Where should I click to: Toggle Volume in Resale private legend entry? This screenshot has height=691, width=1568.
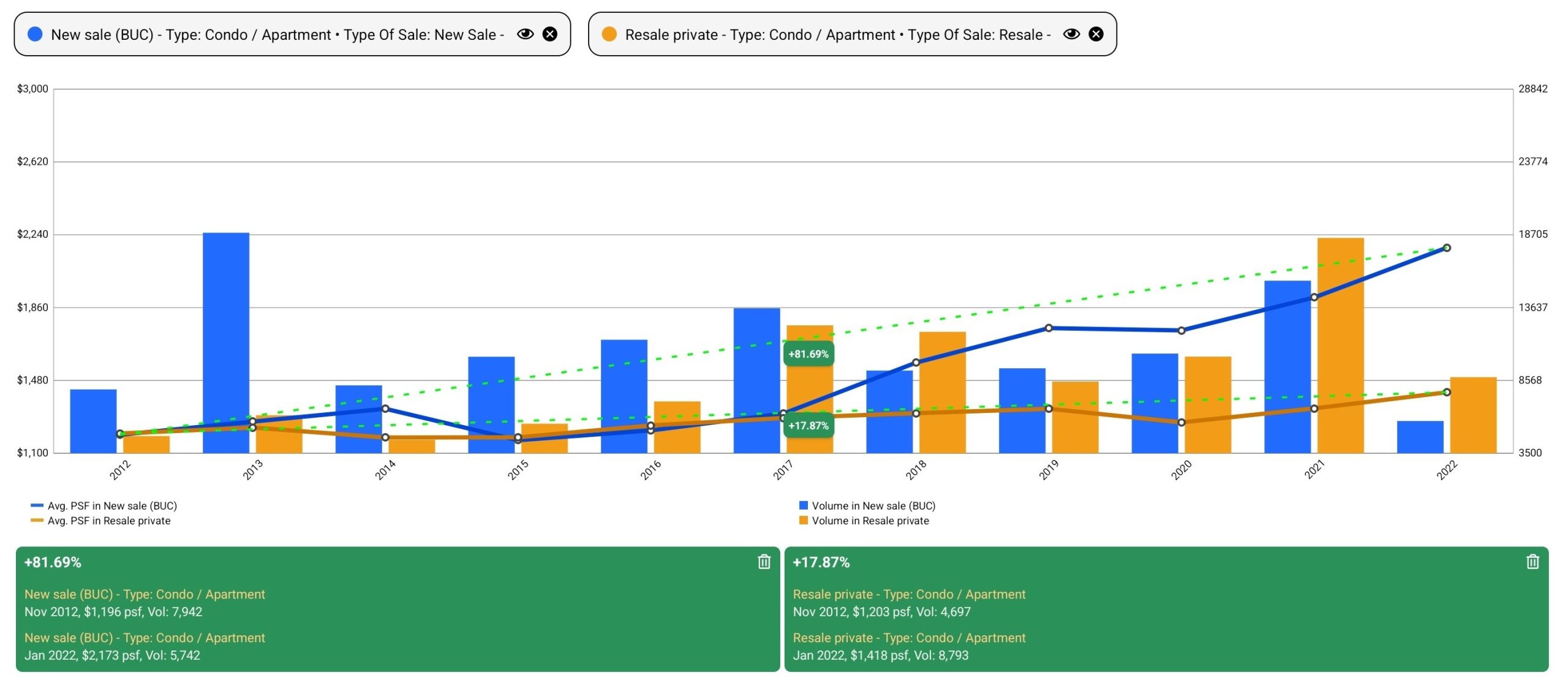pyautogui.click(x=870, y=521)
